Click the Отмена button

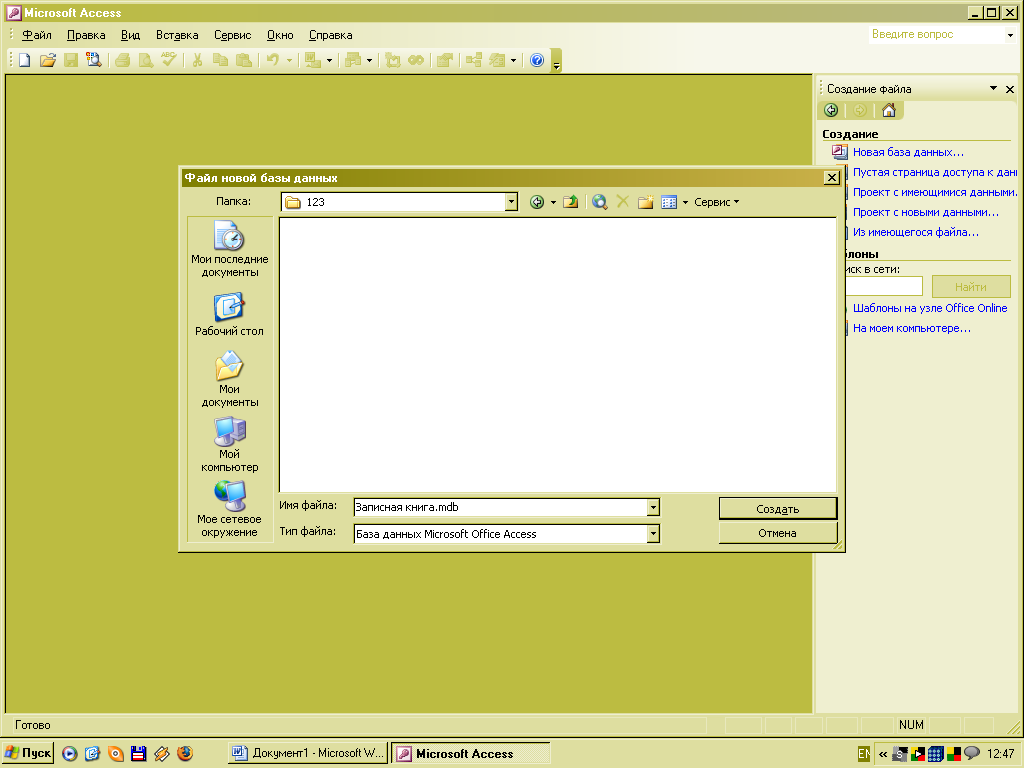coord(778,533)
